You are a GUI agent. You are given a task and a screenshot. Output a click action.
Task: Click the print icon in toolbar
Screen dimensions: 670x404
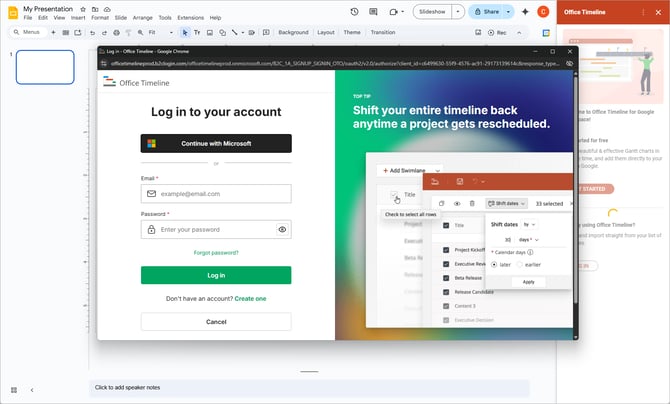(x=116, y=32)
